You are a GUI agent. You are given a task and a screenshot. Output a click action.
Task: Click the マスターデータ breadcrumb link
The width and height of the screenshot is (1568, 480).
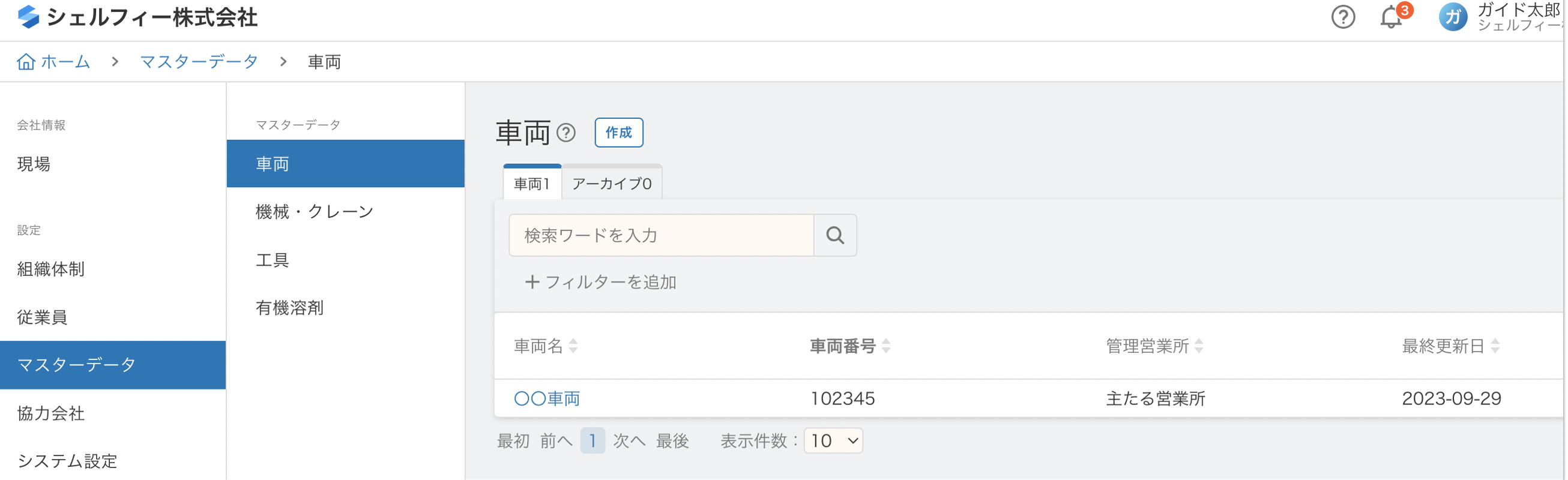click(x=199, y=61)
